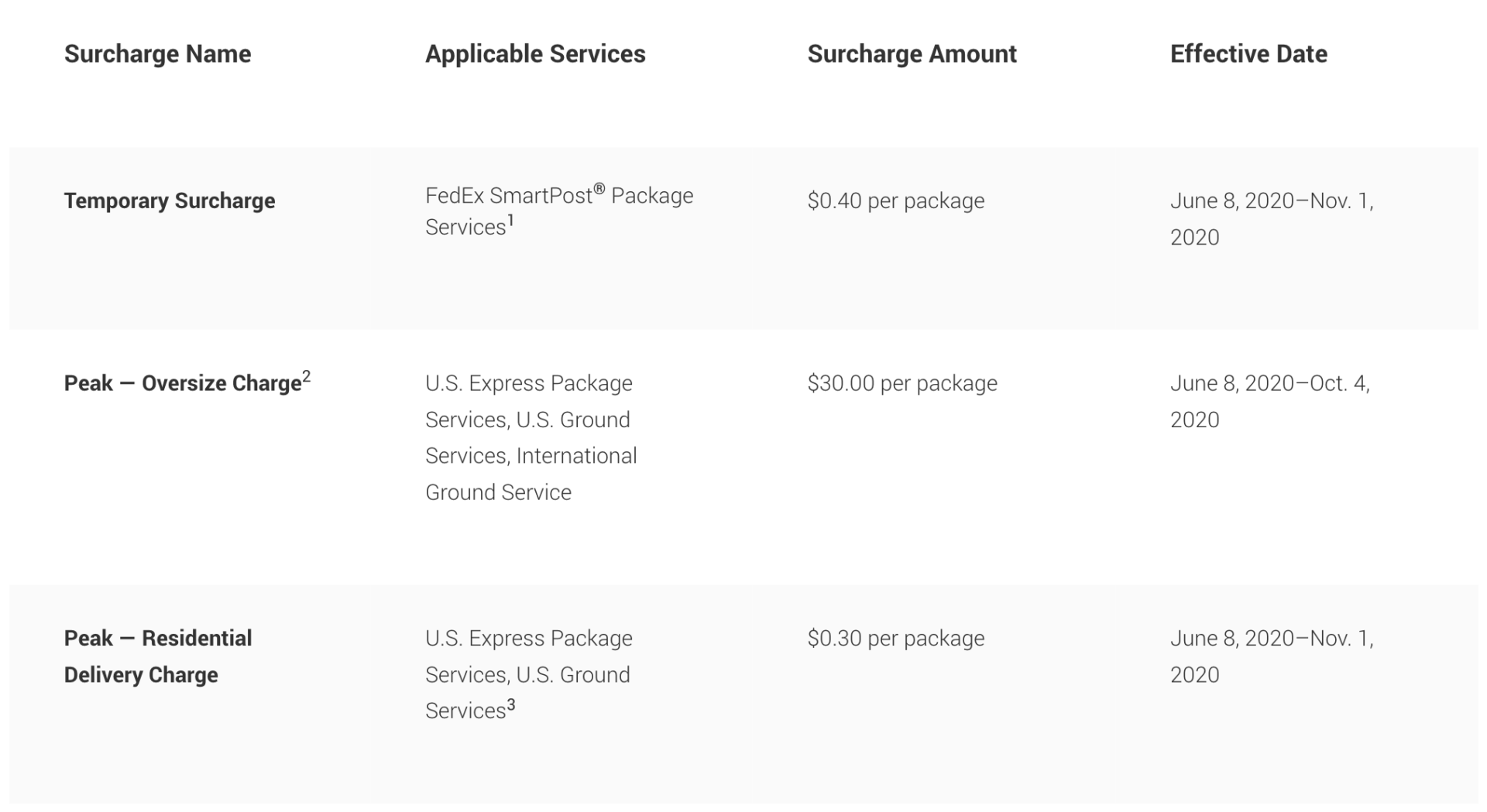1487x812 pixels.
Task: Click the $30.00 per package amount
Action: coord(902,383)
